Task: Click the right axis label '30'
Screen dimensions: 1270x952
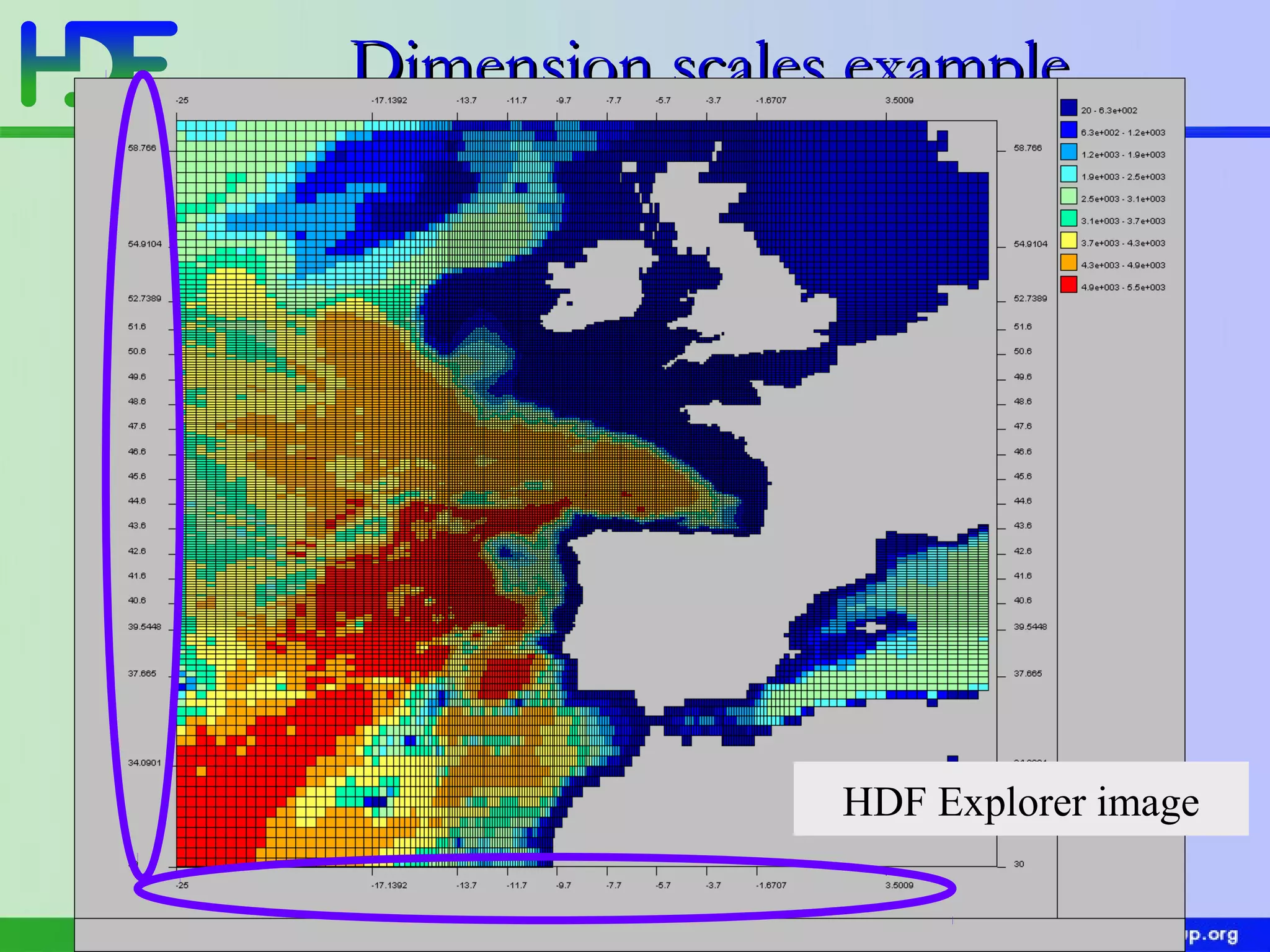Action: tap(1019, 864)
